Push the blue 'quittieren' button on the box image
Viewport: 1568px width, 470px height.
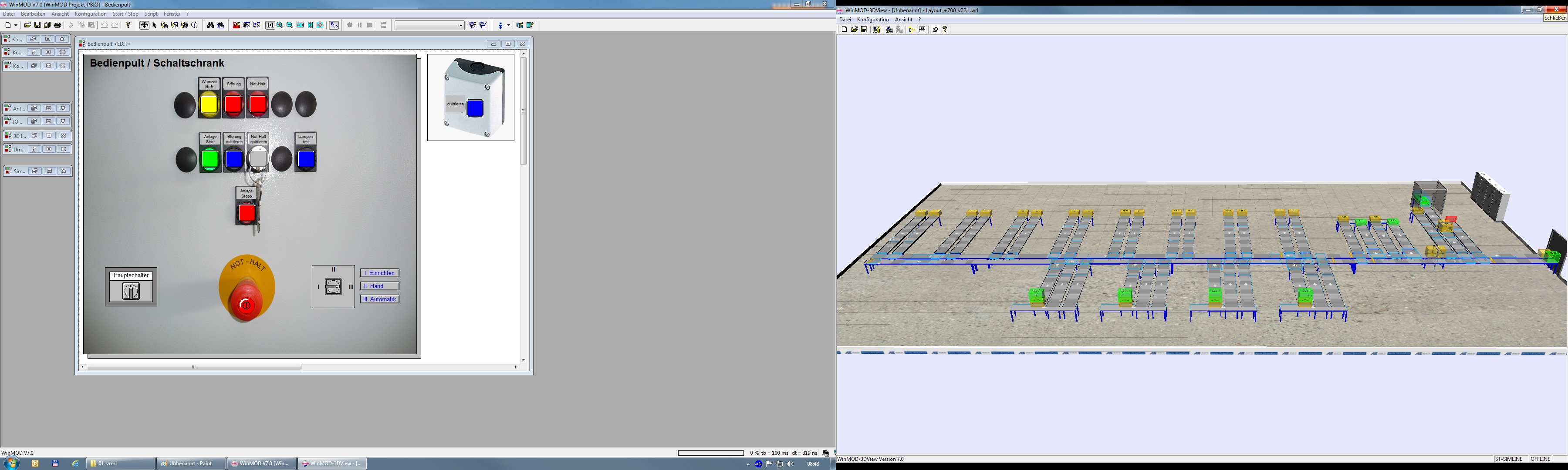pyautogui.click(x=475, y=108)
